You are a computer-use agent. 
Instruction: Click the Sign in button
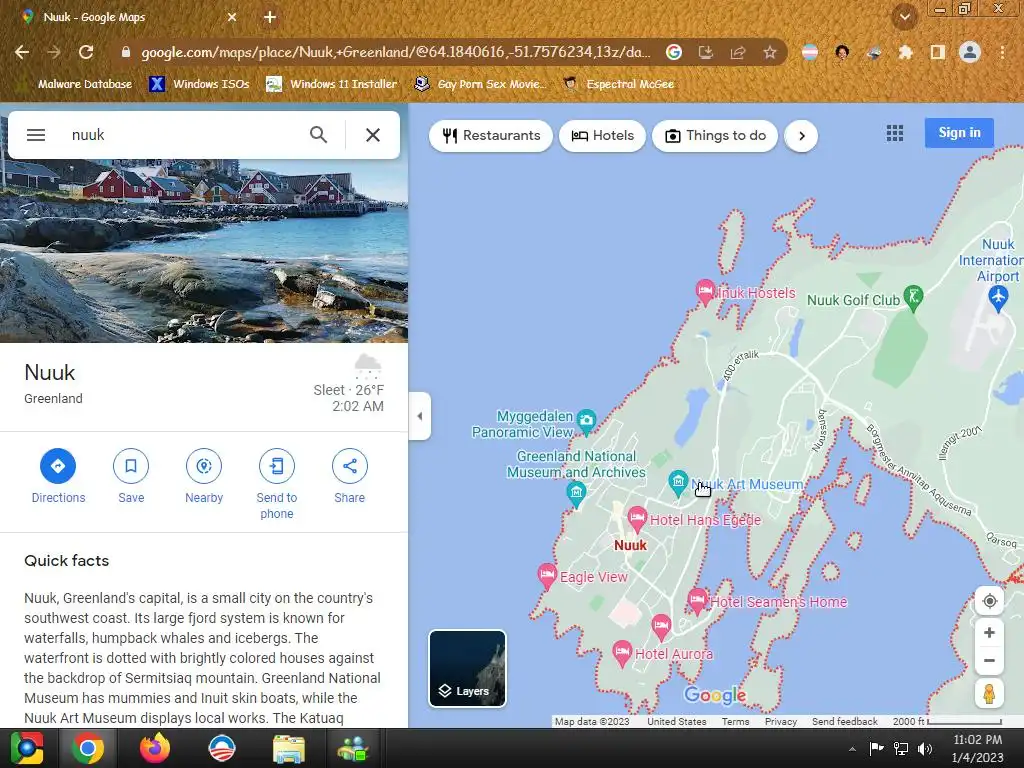(959, 133)
